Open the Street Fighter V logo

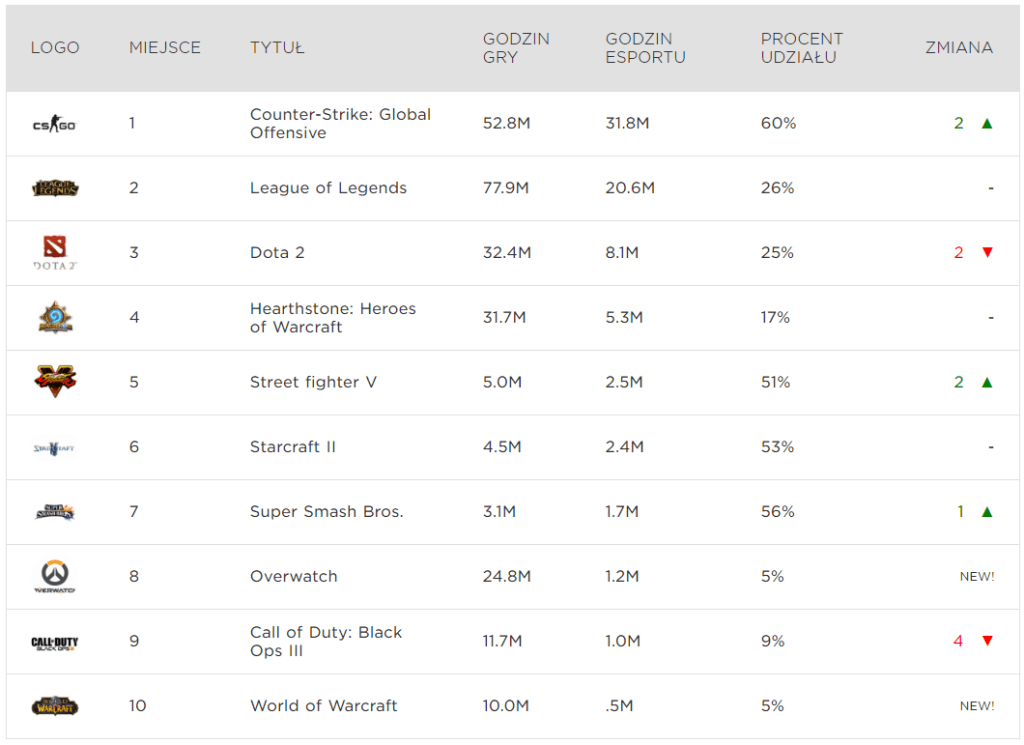click(x=55, y=381)
